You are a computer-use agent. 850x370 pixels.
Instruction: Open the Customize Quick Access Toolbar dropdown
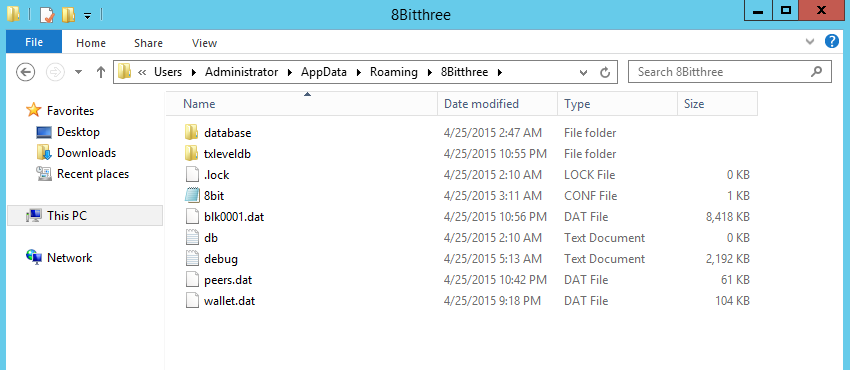[87, 16]
